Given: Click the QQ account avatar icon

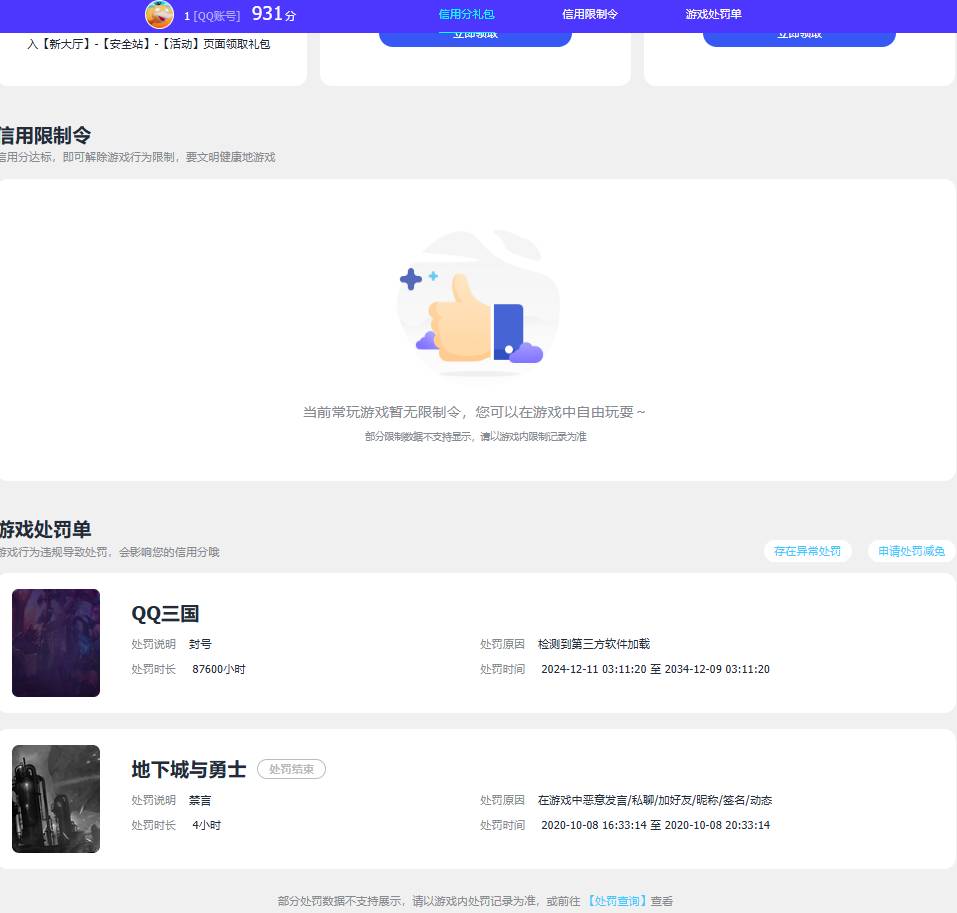Looking at the screenshot, I should click(x=159, y=15).
